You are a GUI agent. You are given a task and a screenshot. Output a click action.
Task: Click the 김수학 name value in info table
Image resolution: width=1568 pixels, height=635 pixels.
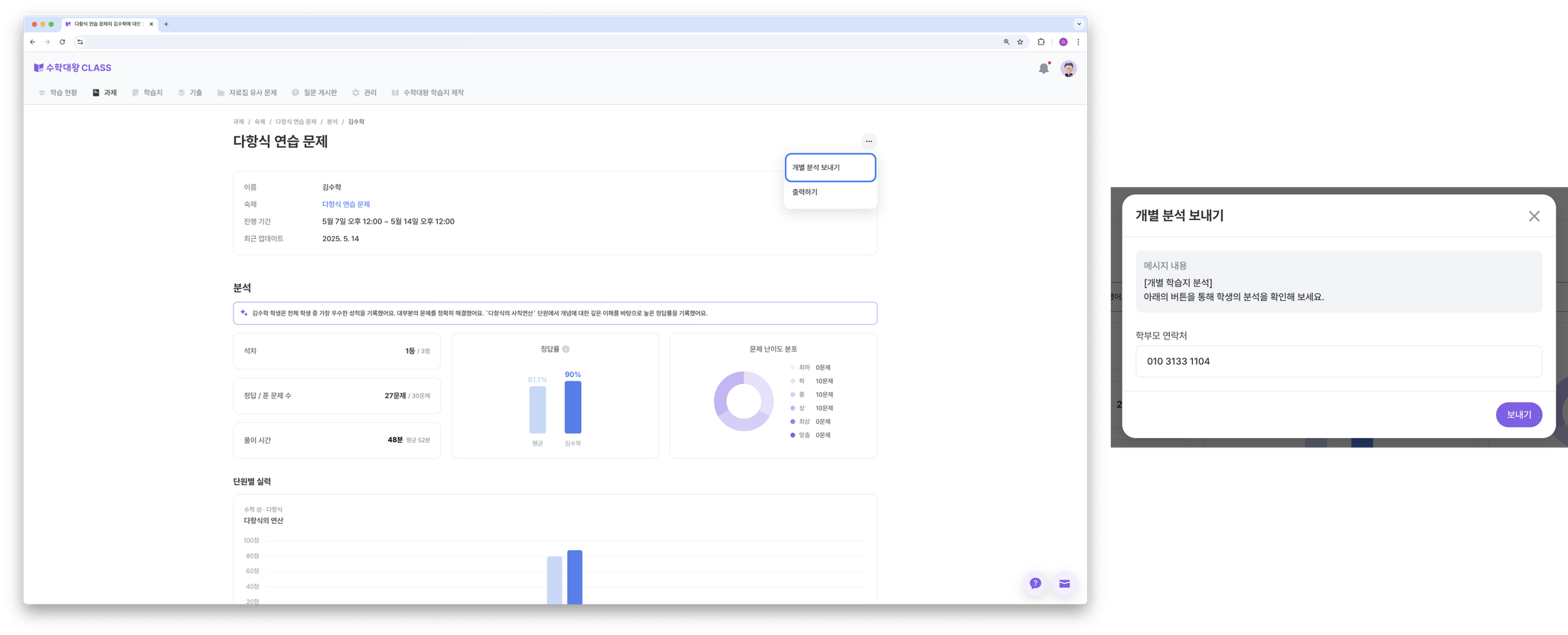click(332, 188)
